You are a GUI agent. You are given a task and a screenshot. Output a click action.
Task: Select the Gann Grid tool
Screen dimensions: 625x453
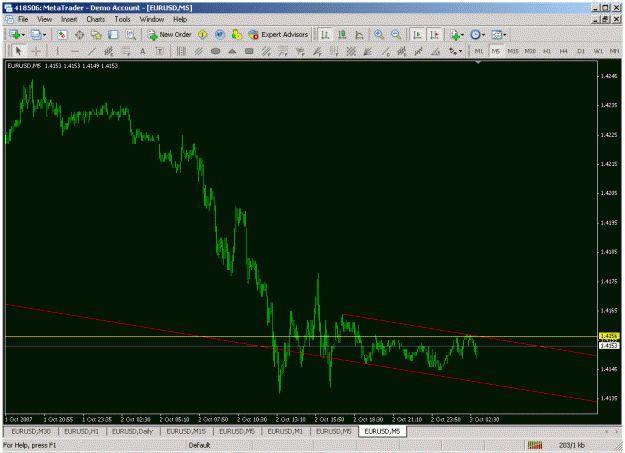pos(351,51)
